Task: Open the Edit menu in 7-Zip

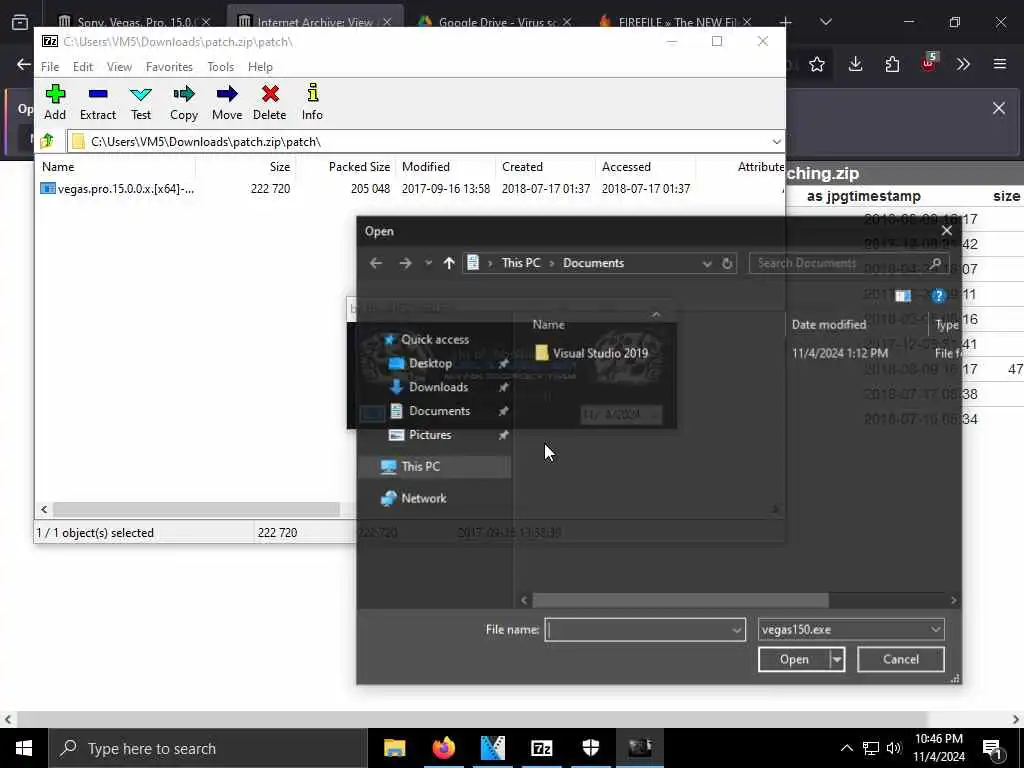Action: pyautogui.click(x=83, y=67)
